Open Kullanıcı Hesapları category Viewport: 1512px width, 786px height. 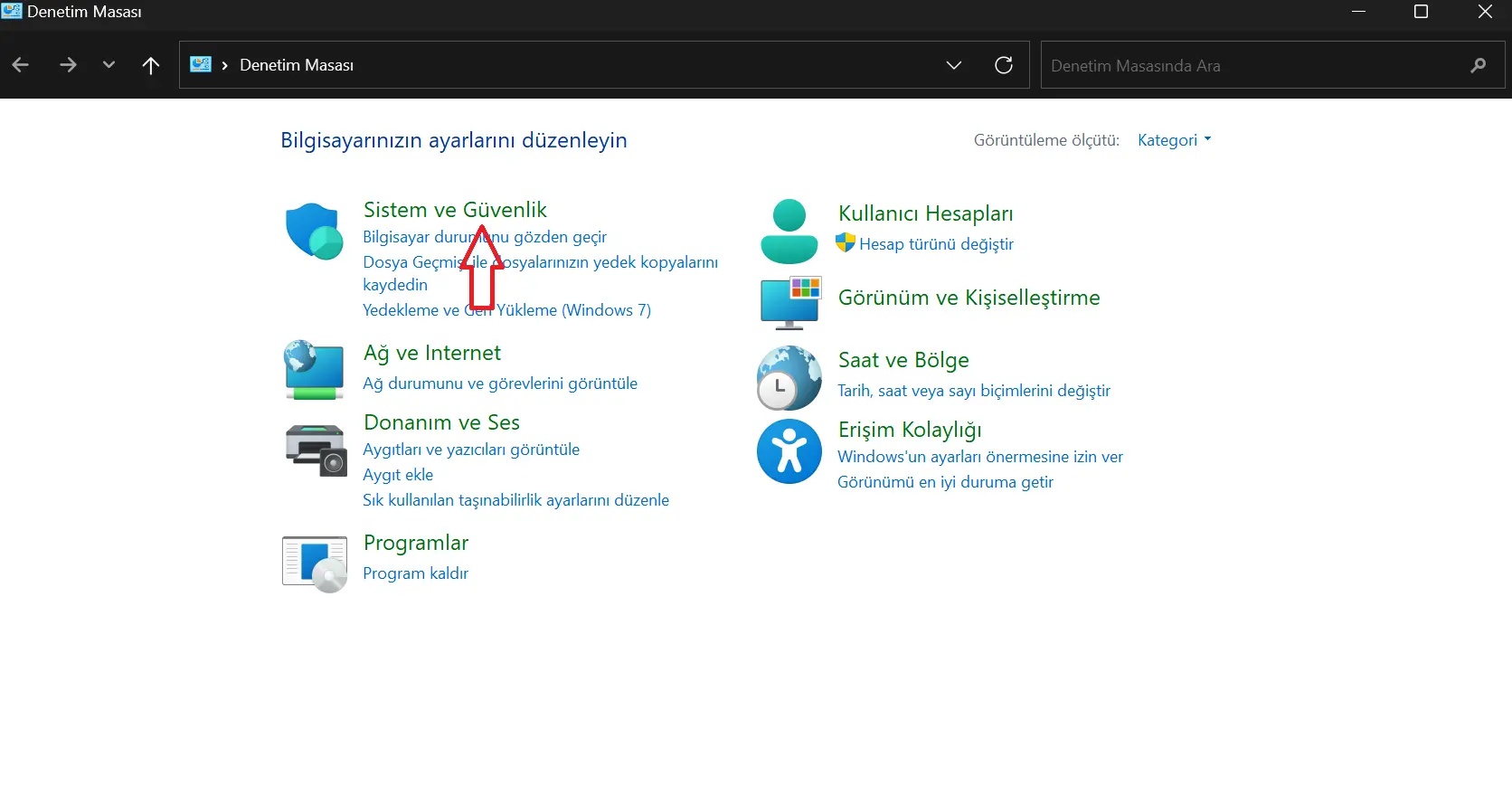(x=925, y=213)
